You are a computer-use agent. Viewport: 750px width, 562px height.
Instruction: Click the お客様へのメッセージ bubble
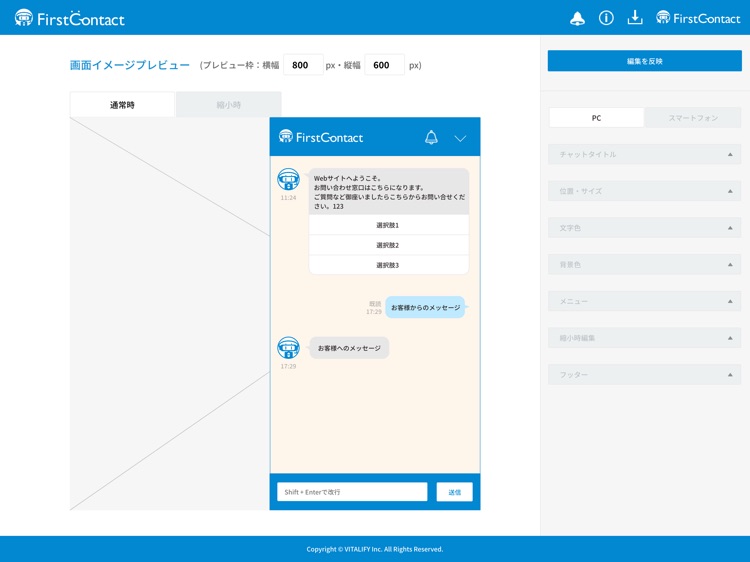pos(349,348)
